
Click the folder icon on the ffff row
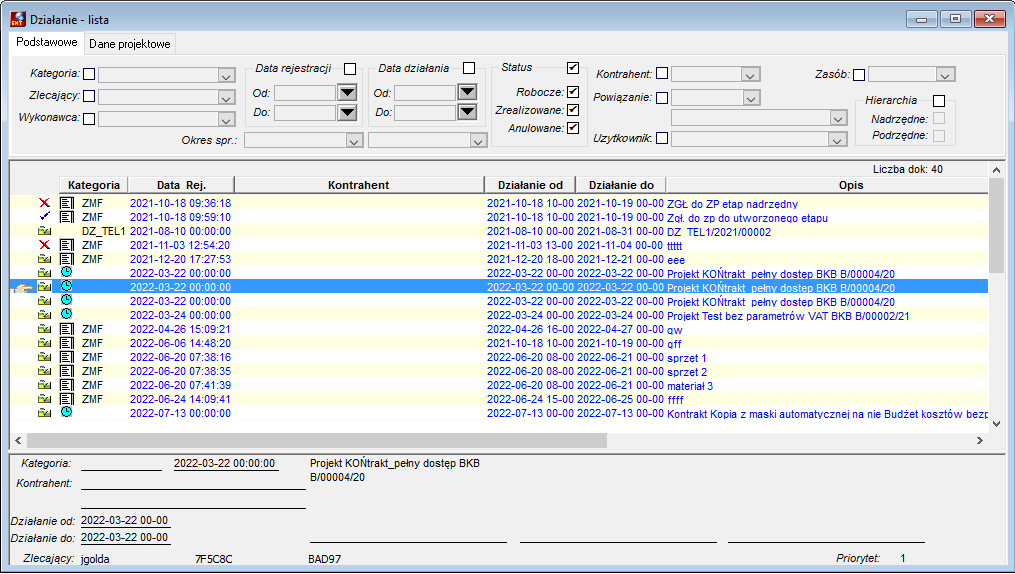click(44, 399)
